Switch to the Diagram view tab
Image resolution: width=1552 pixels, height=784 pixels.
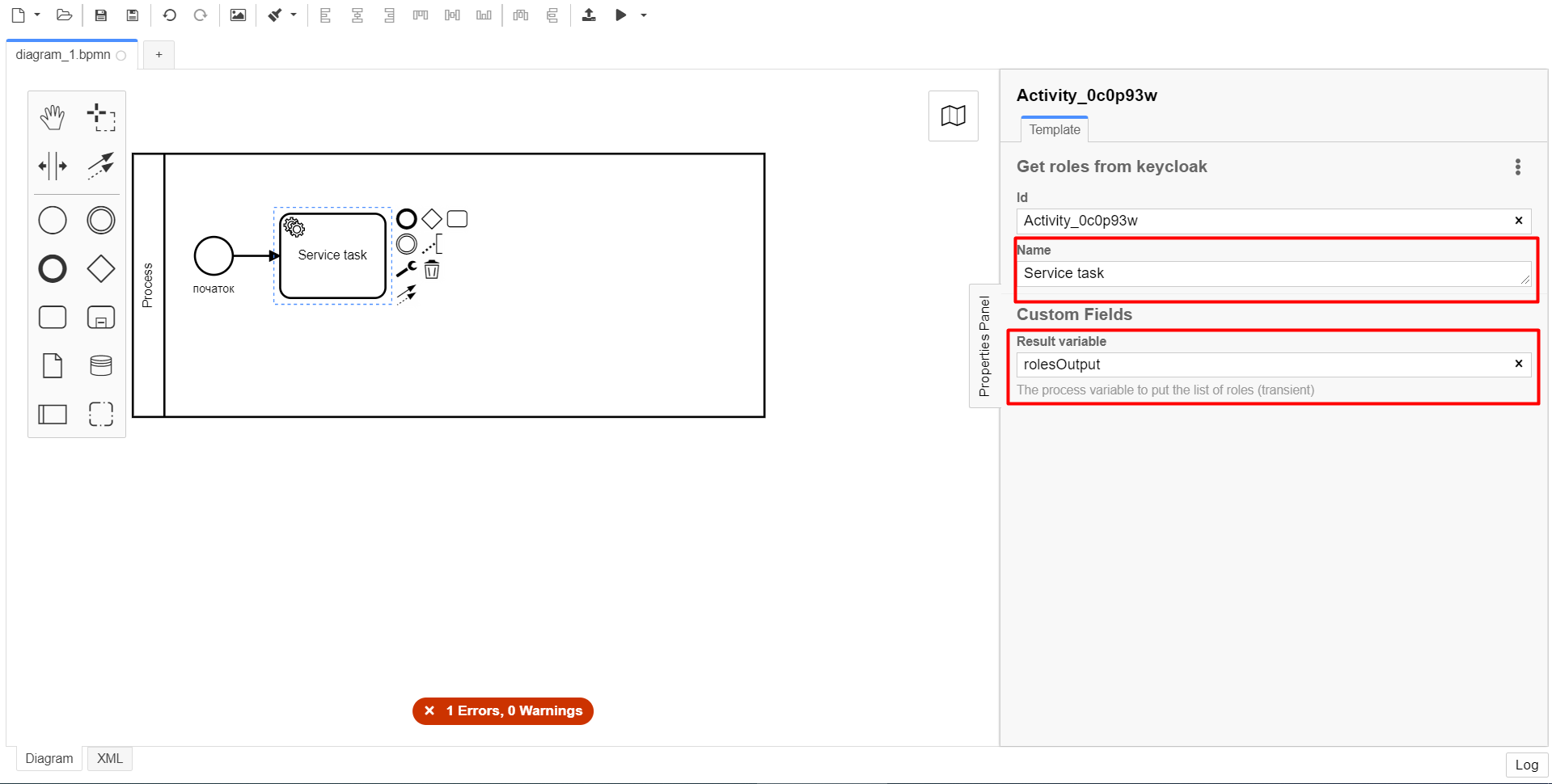pos(49,758)
